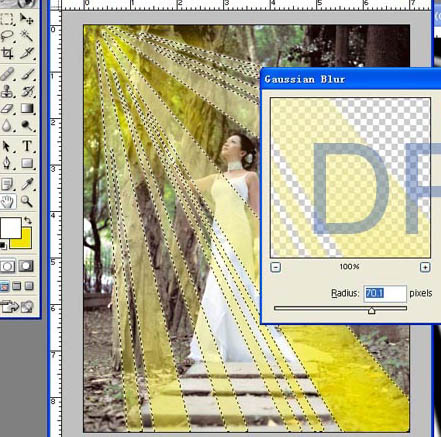
Task: Swap foreground and background colors
Action: tap(28, 220)
